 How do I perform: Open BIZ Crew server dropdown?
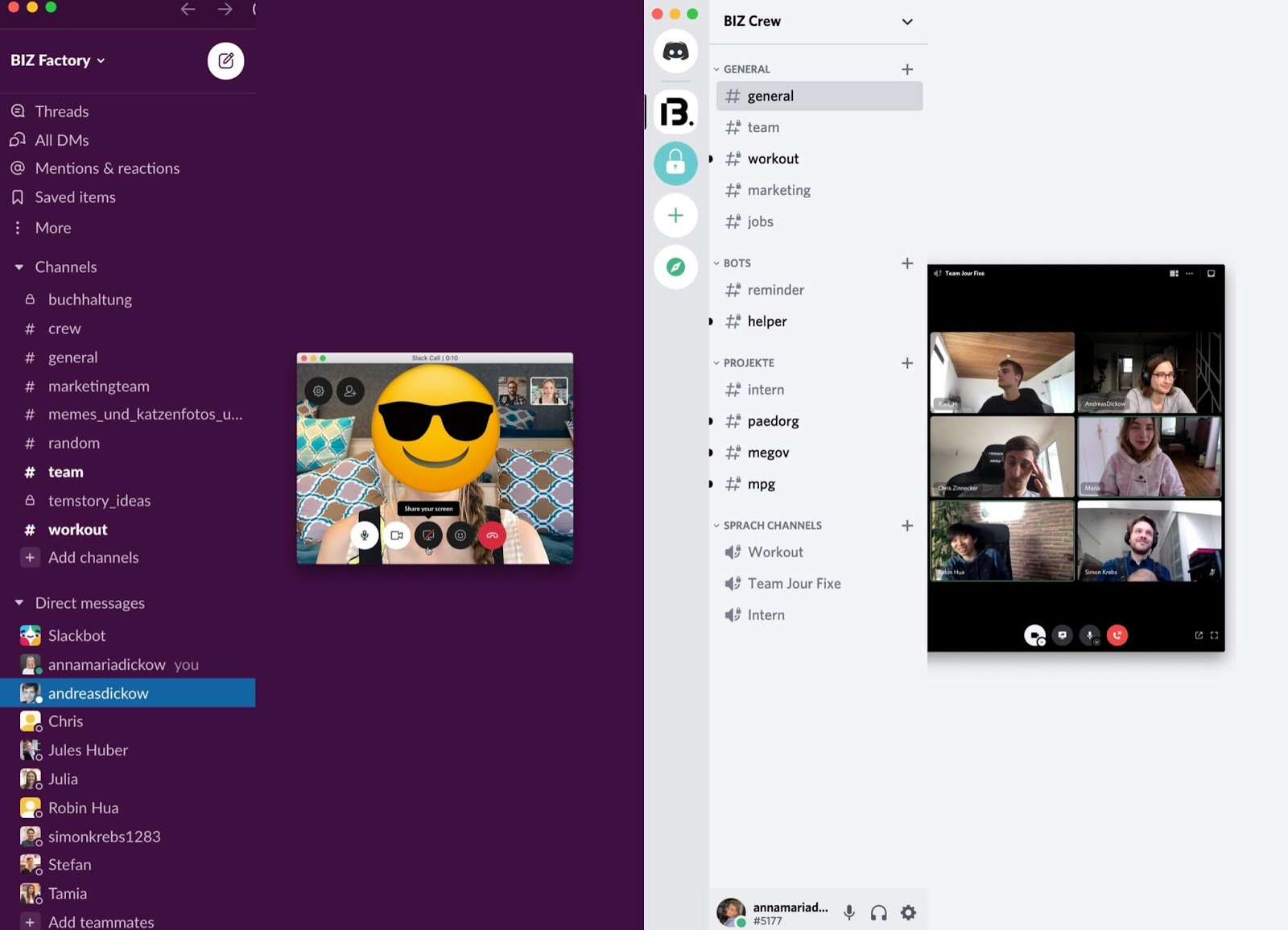(x=907, y=22)
